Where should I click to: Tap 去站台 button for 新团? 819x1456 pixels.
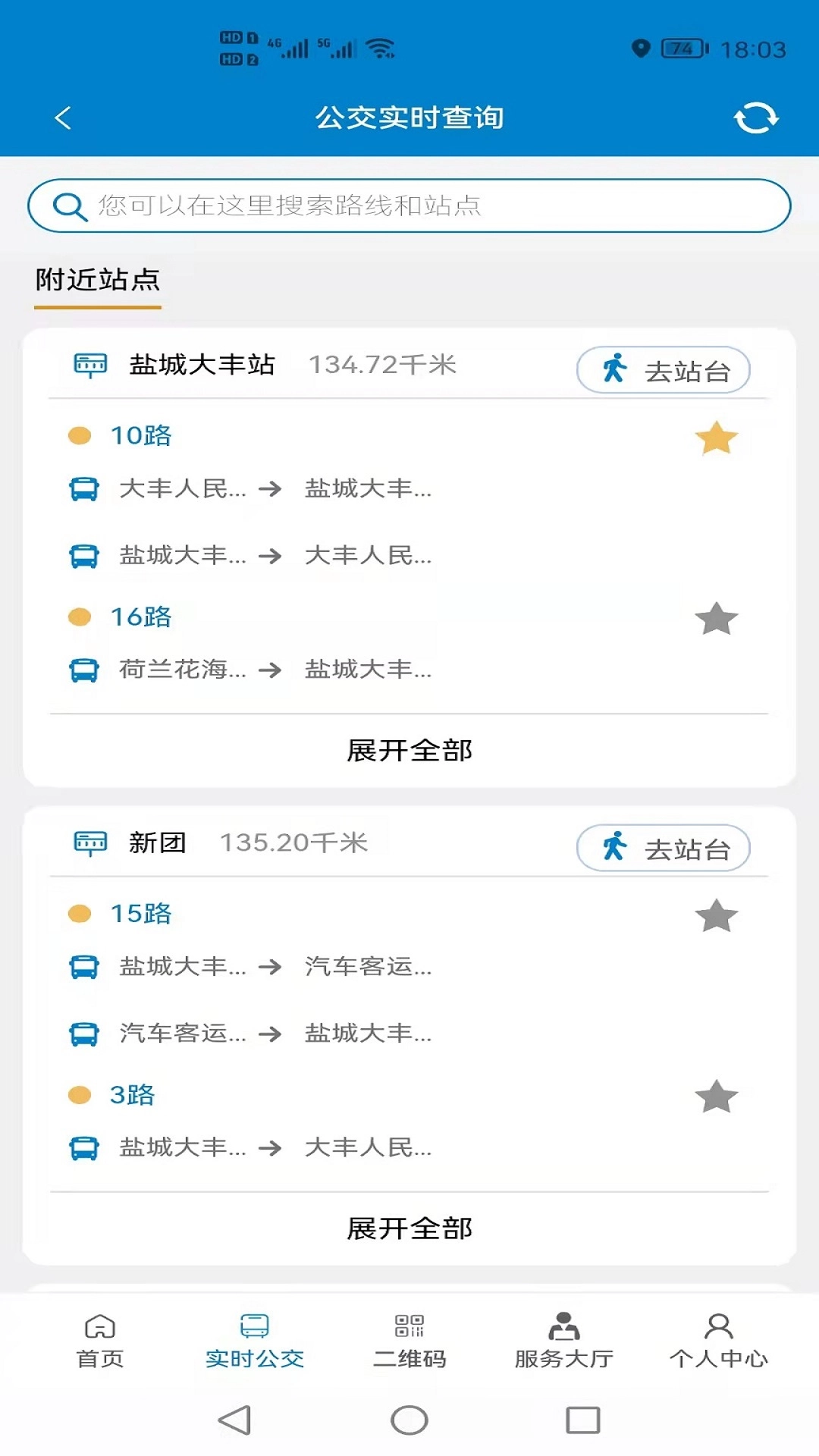pyautogui.click(x=664, y=848)
